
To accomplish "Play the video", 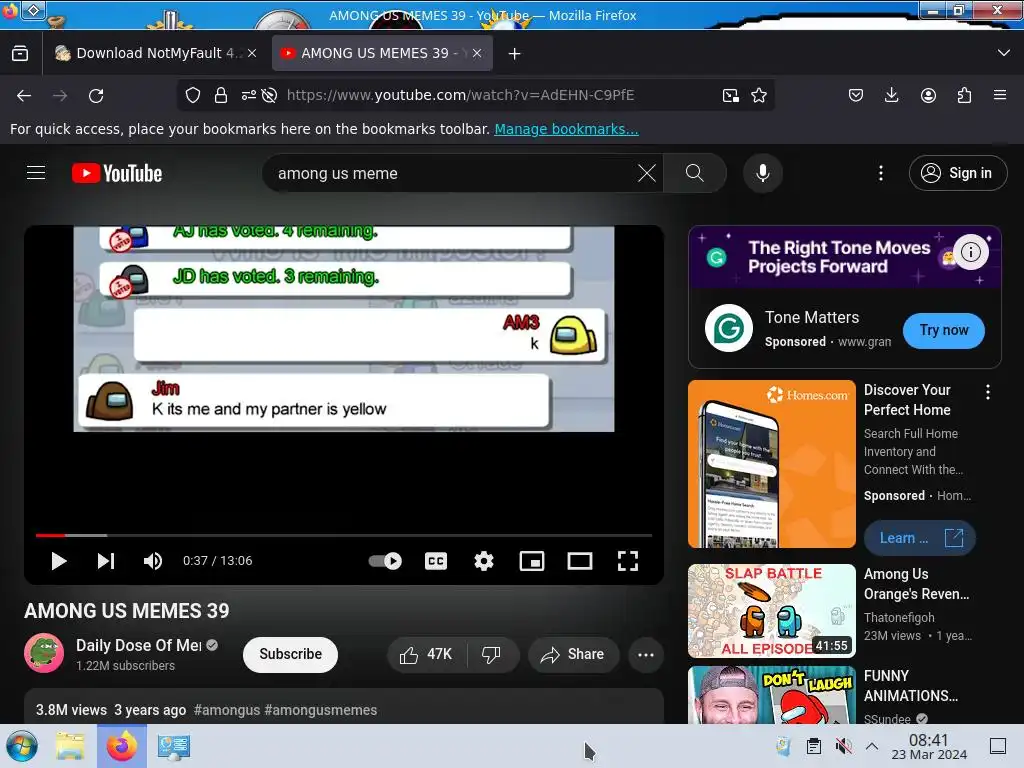I will click(59, 561).
